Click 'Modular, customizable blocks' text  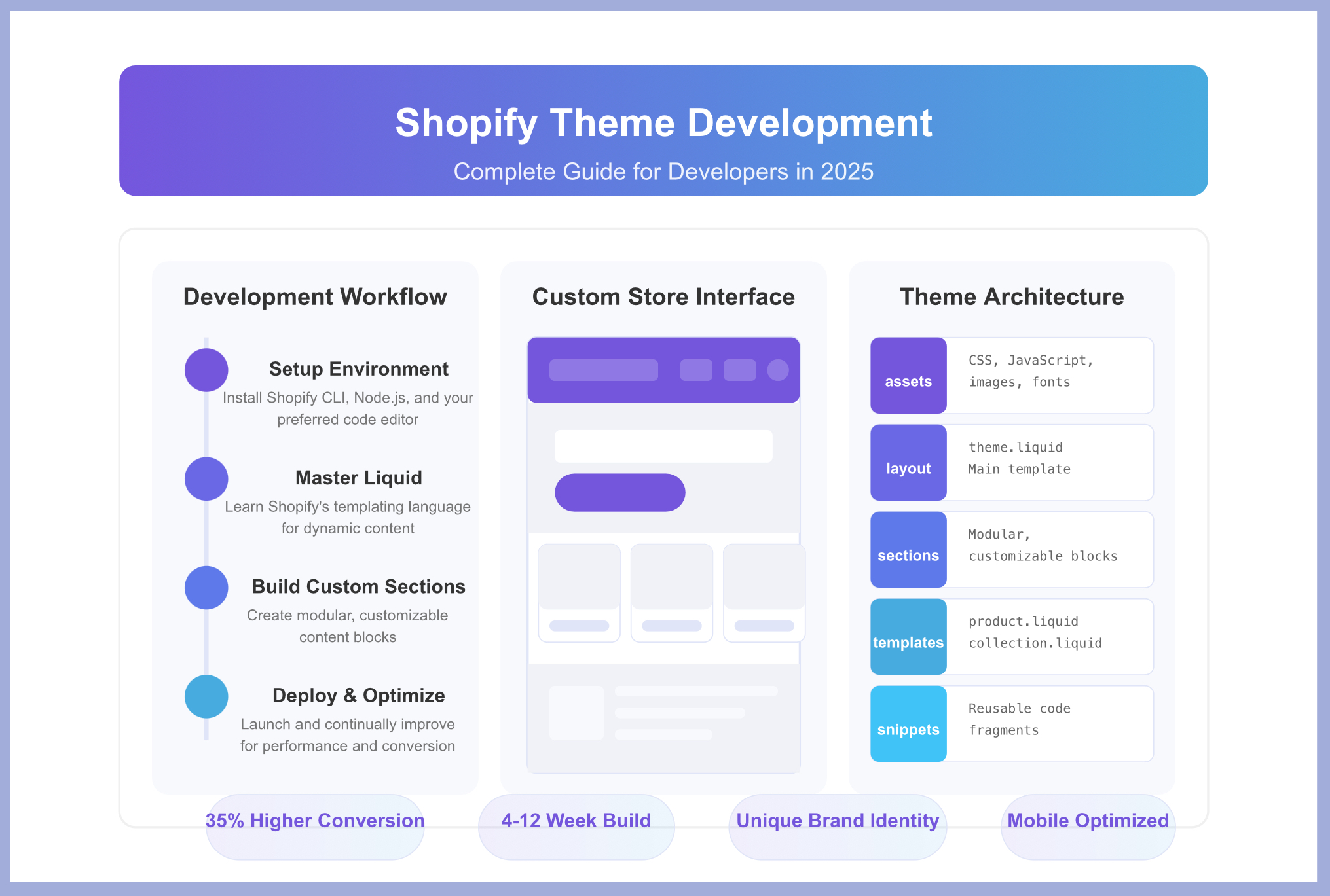pos(1043,545)
